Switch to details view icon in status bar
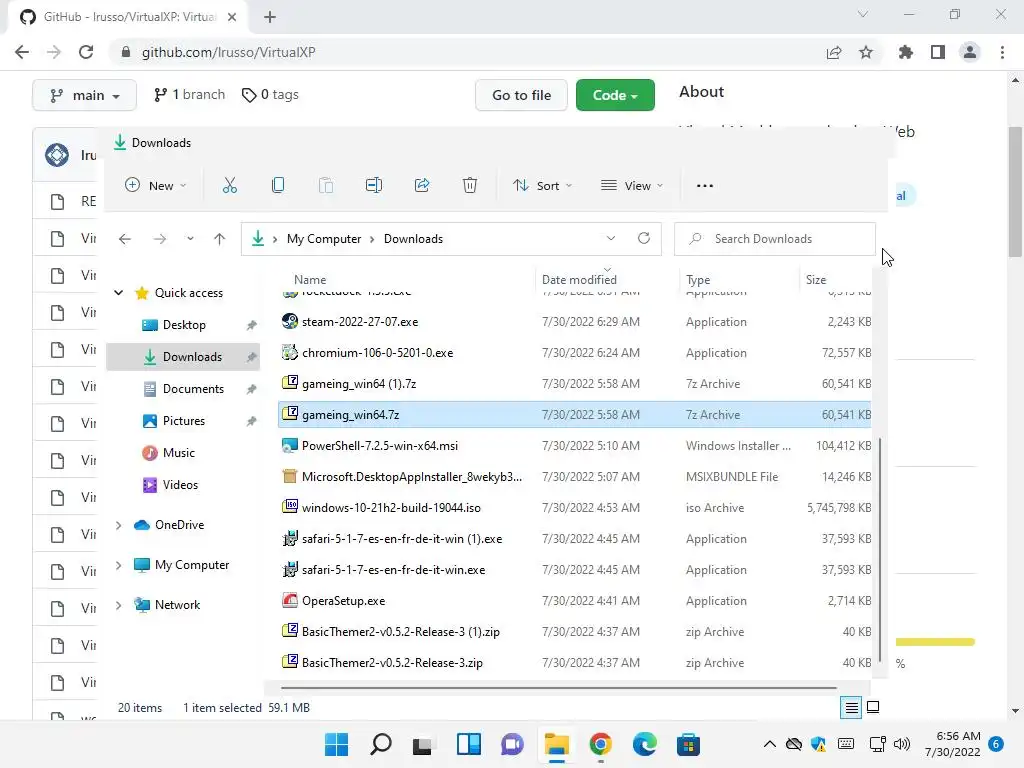The height and width of the screenshot is (768, 1024). [851, 707]
